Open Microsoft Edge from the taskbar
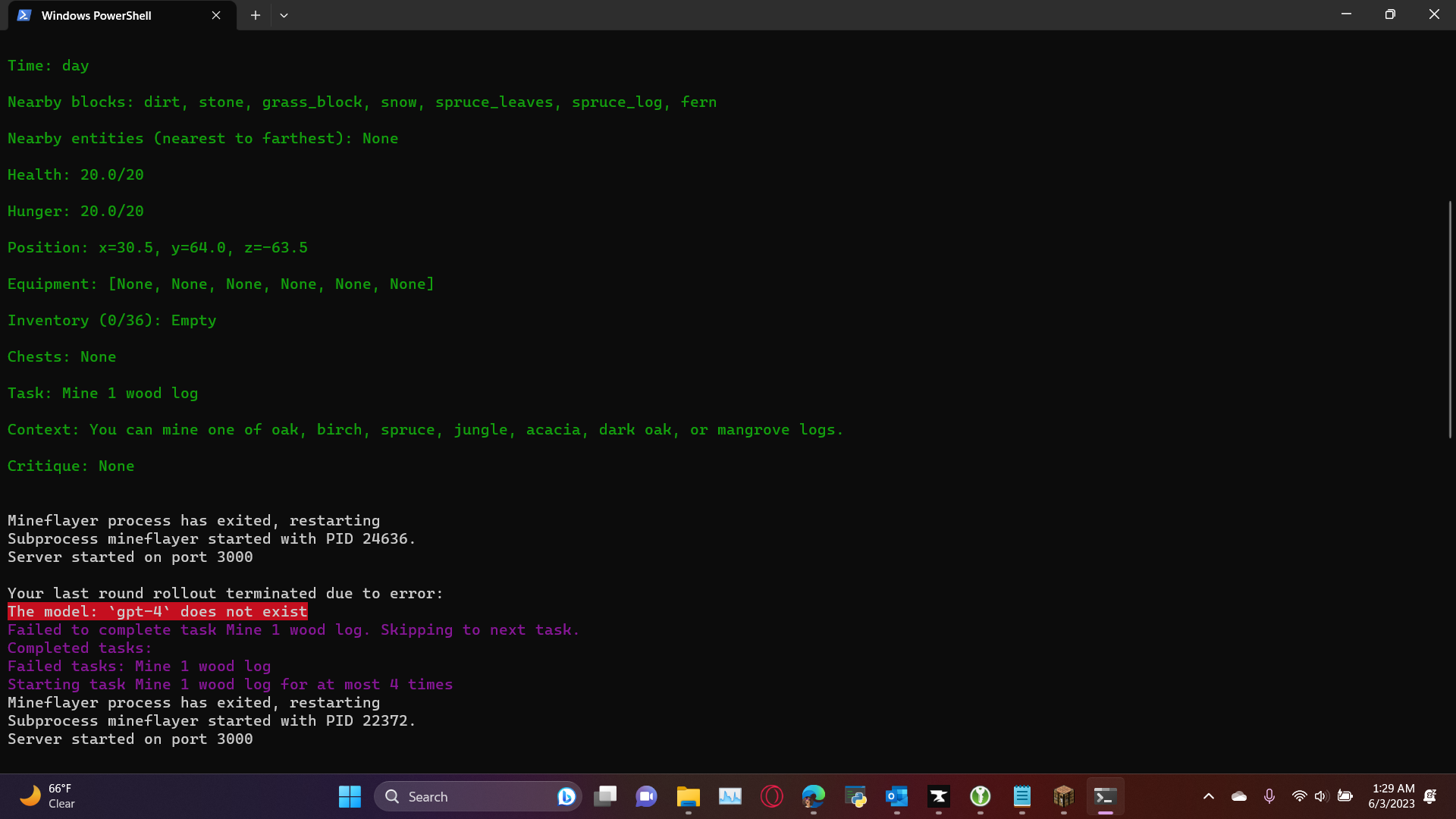The image size is (1456, 819). click(x=813, y=797)
